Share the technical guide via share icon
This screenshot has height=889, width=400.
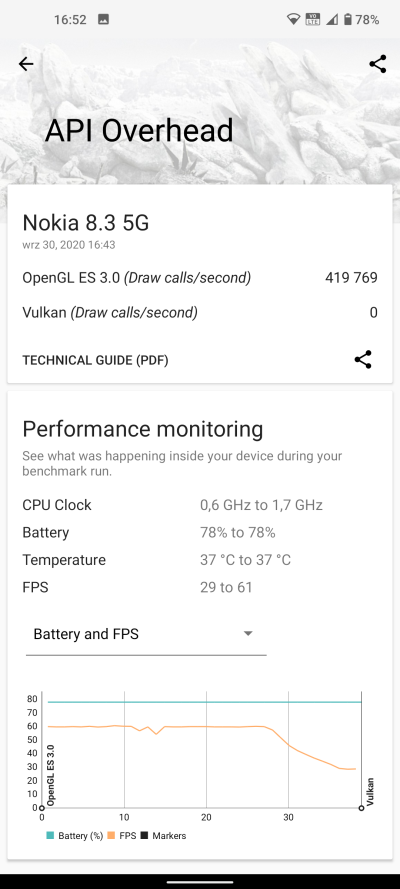tap(363, 359)
